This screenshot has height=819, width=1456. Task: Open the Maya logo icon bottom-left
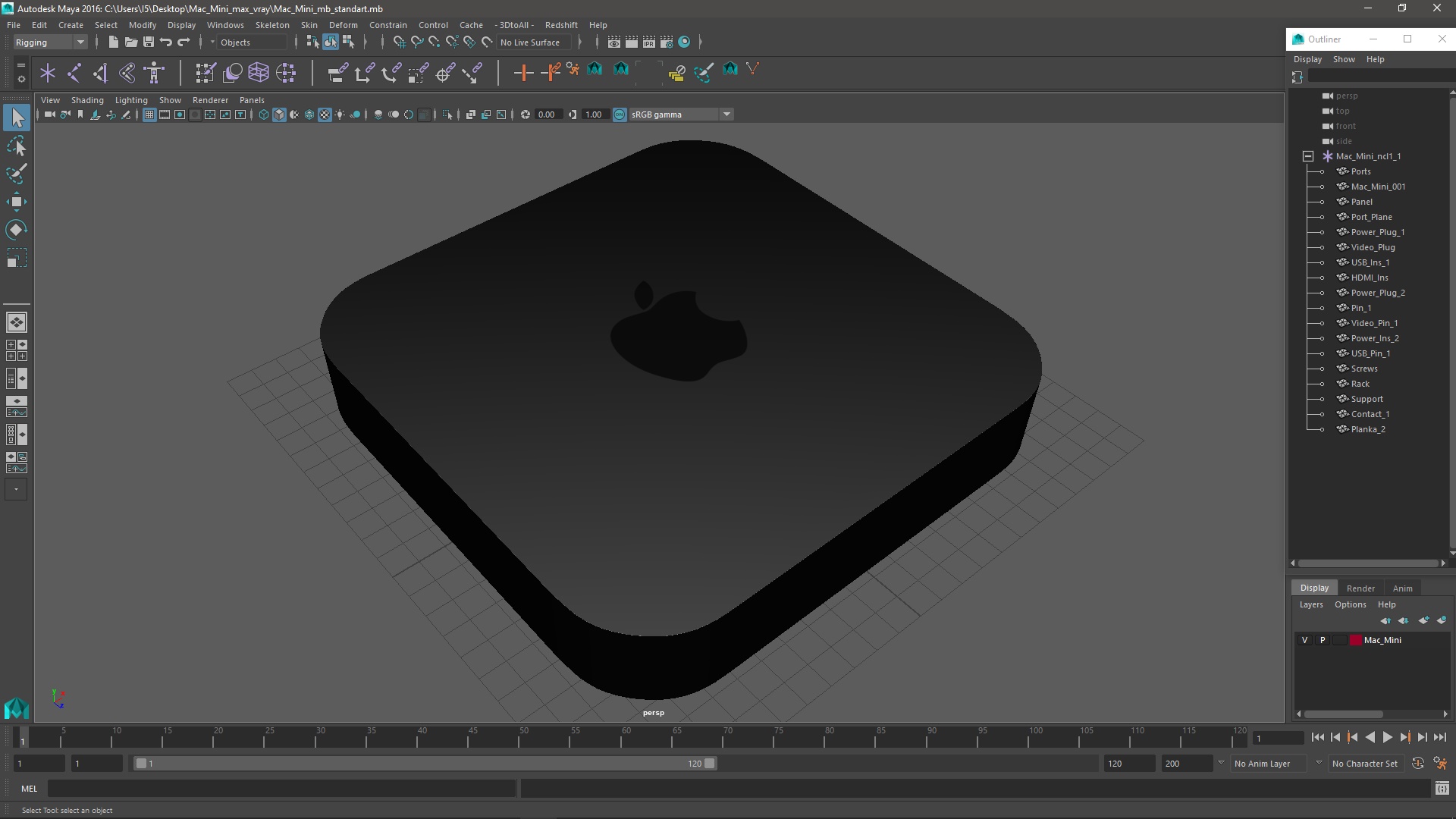tap(17, 708)
